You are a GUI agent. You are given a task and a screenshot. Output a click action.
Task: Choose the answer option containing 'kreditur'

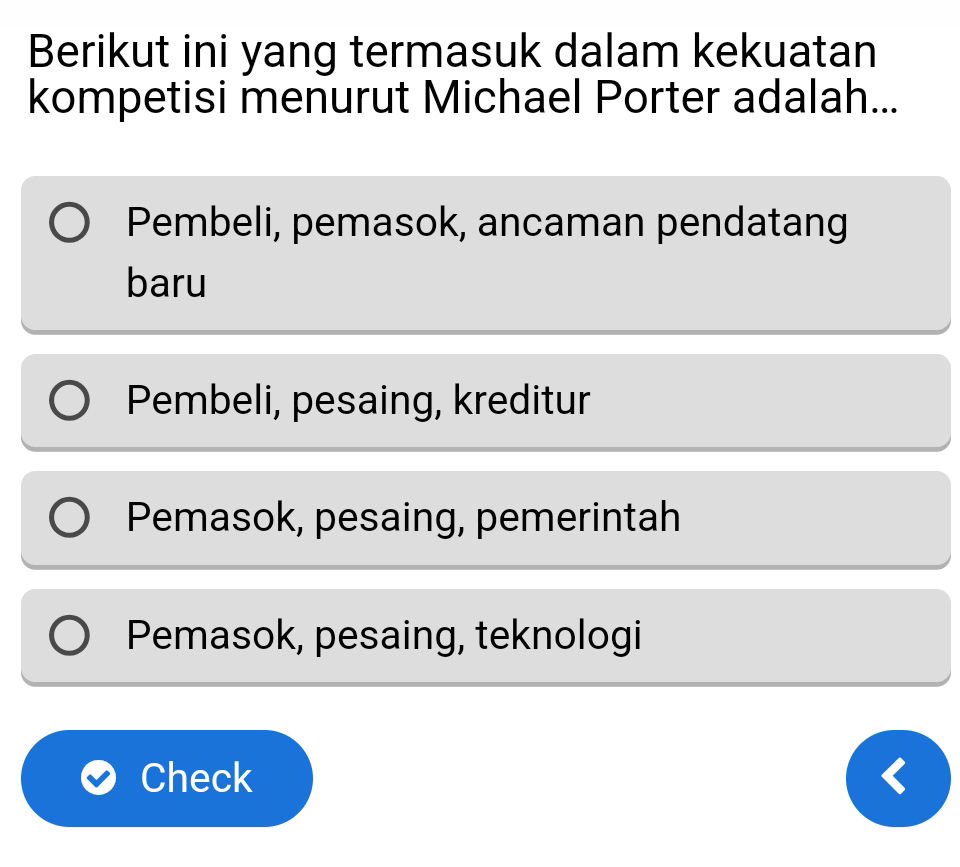pos(486,400)
